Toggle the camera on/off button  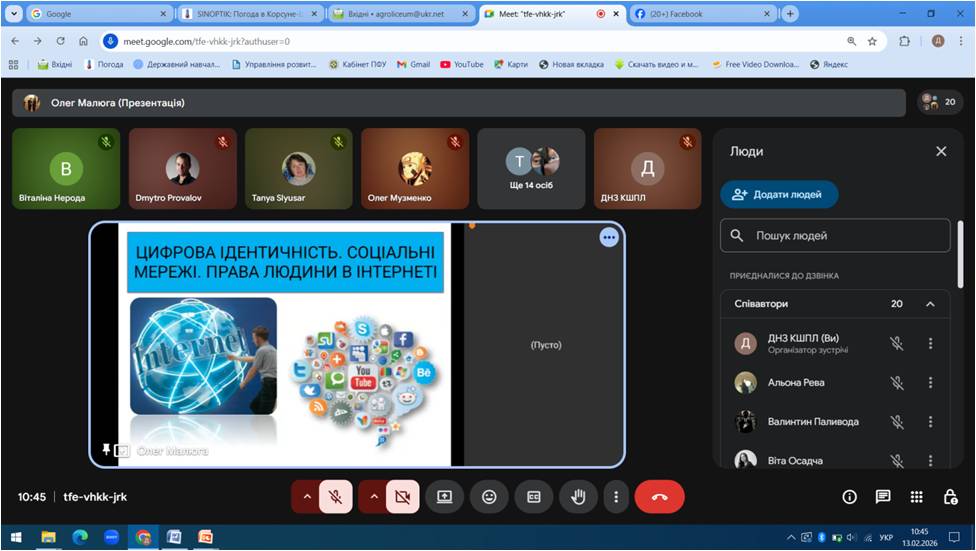click(403, 497)
